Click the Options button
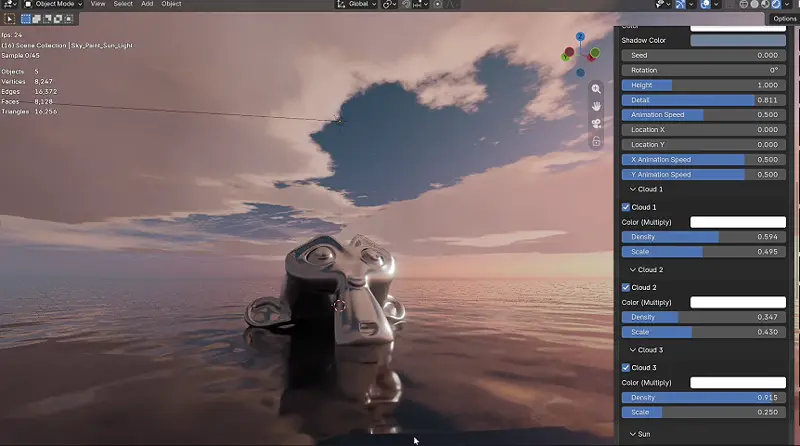 click(x=784, y=18)
